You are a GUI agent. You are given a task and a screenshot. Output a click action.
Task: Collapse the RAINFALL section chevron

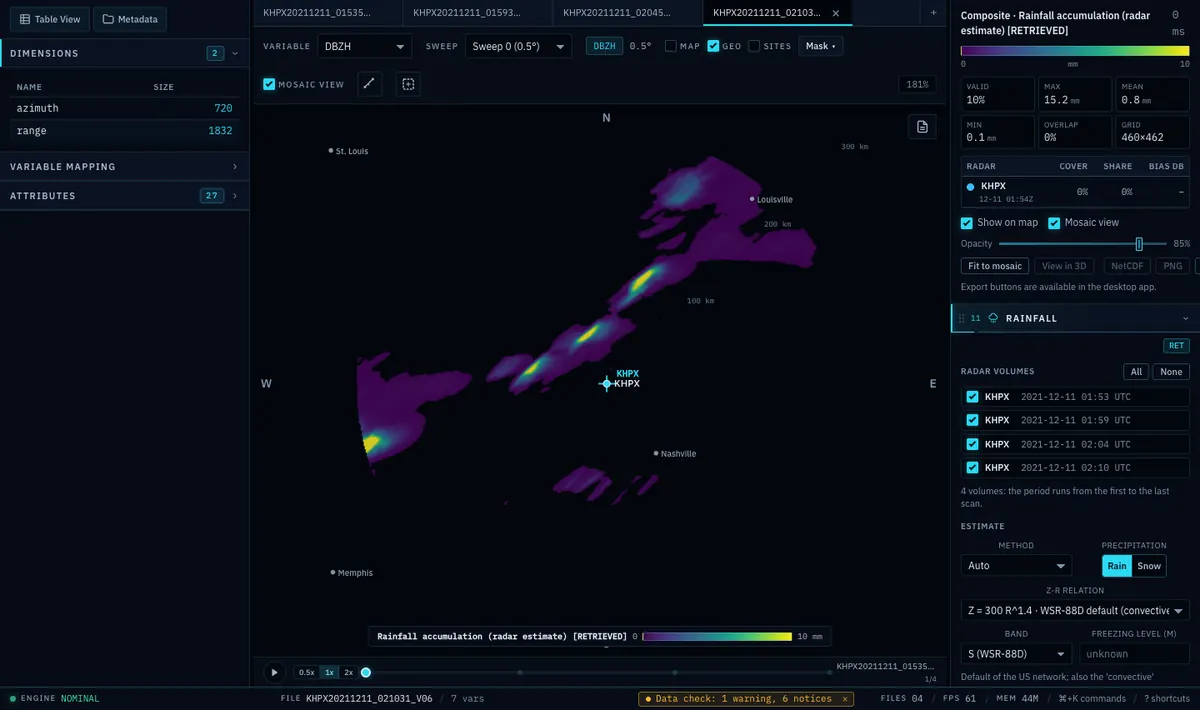point(1186,318)
